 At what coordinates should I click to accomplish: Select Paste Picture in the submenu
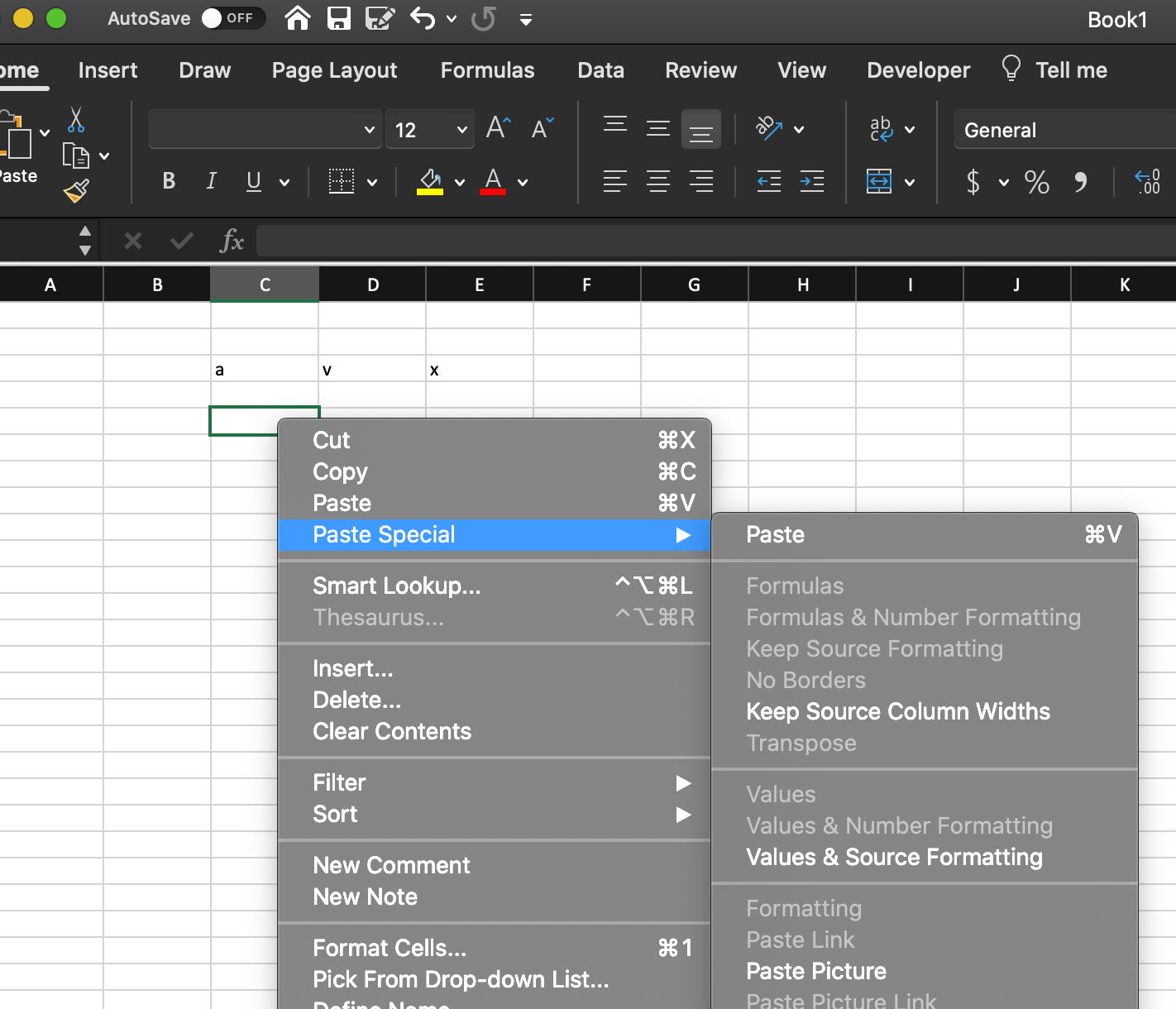(925, 971)
